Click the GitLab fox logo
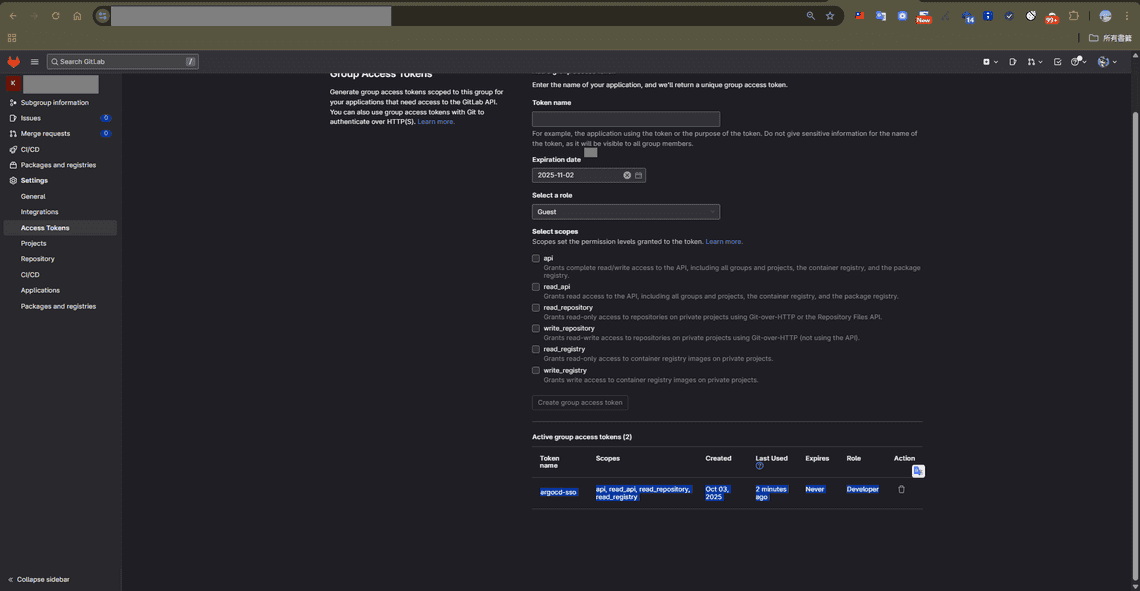 pos(14,62)
